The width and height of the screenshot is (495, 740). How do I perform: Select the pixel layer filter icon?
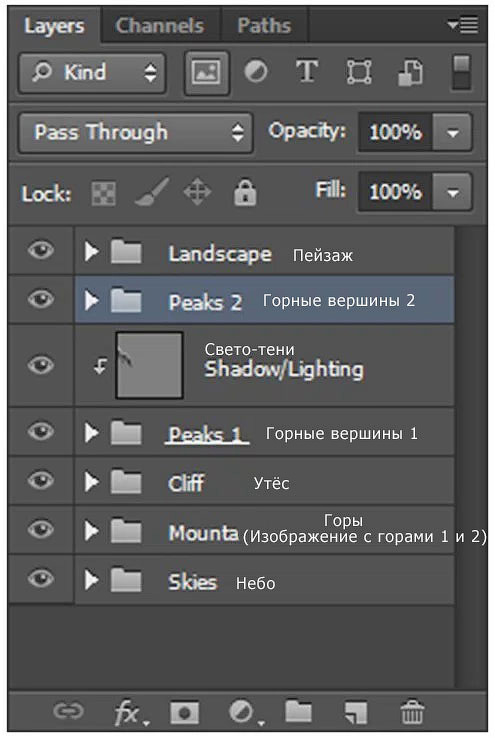[206, 73]
